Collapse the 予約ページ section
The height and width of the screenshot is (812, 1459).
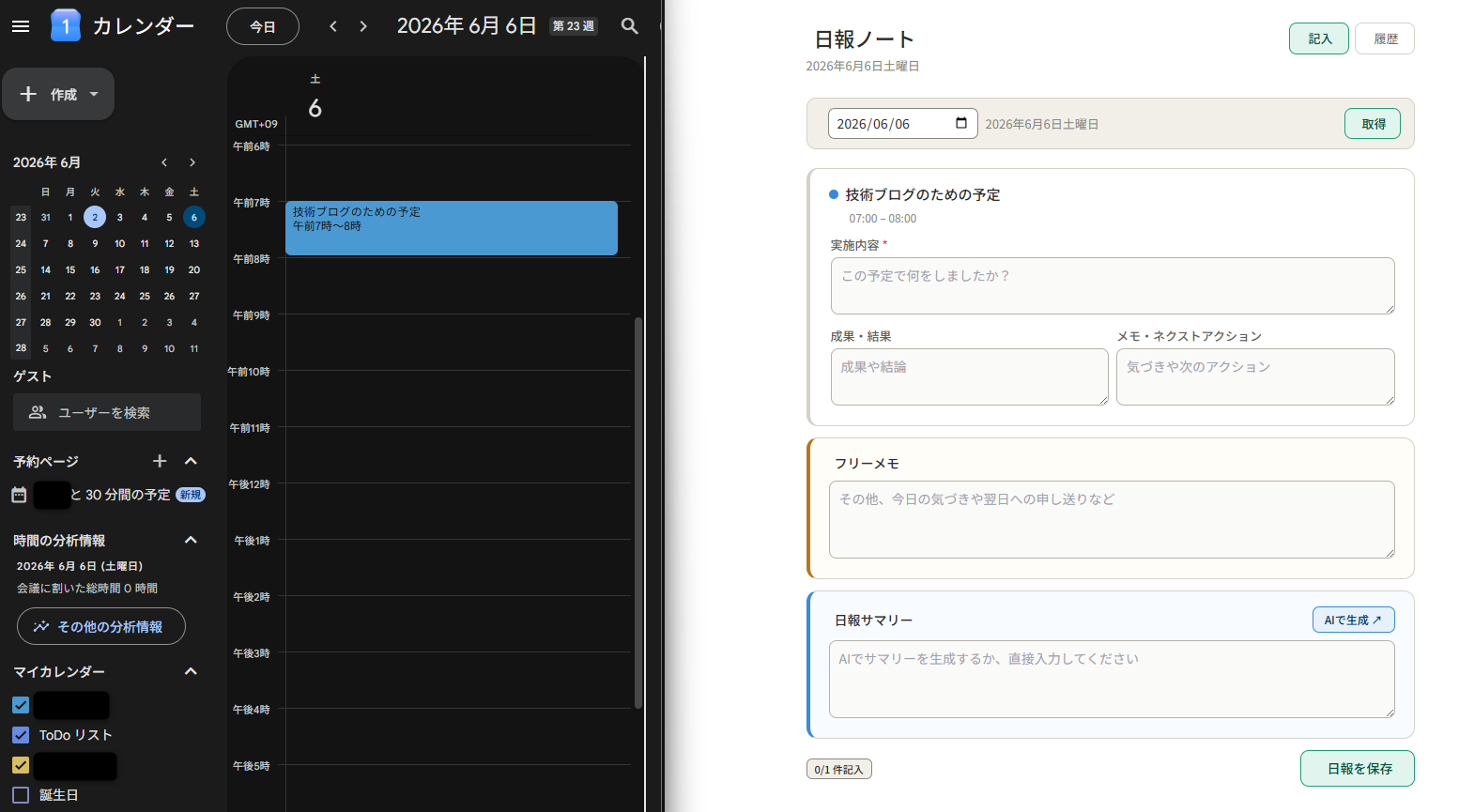(x=192, y=461)
